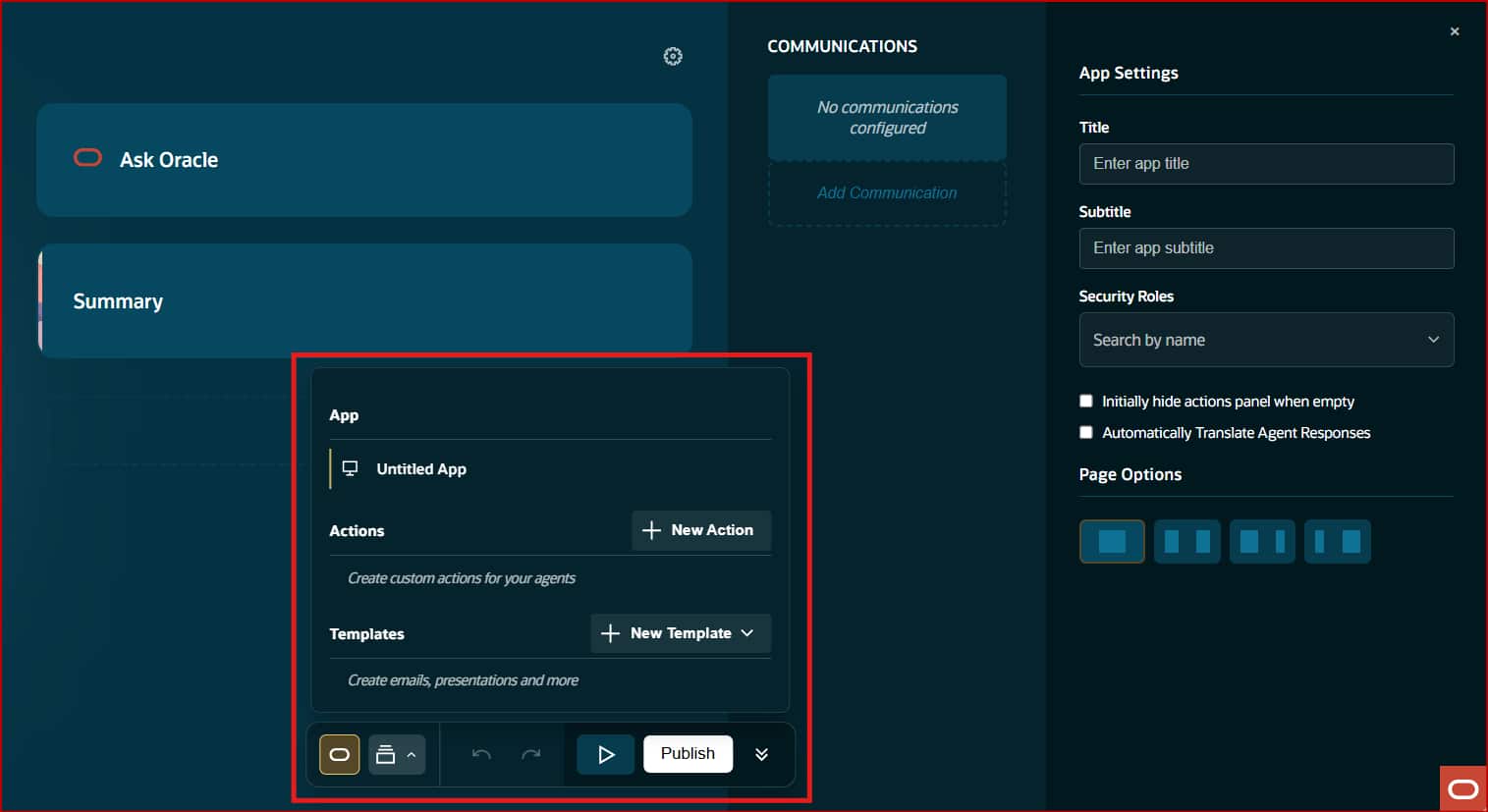Click the Oracle logo toolbar button
Screen dimensions: 1488x812
coord(340,754)
